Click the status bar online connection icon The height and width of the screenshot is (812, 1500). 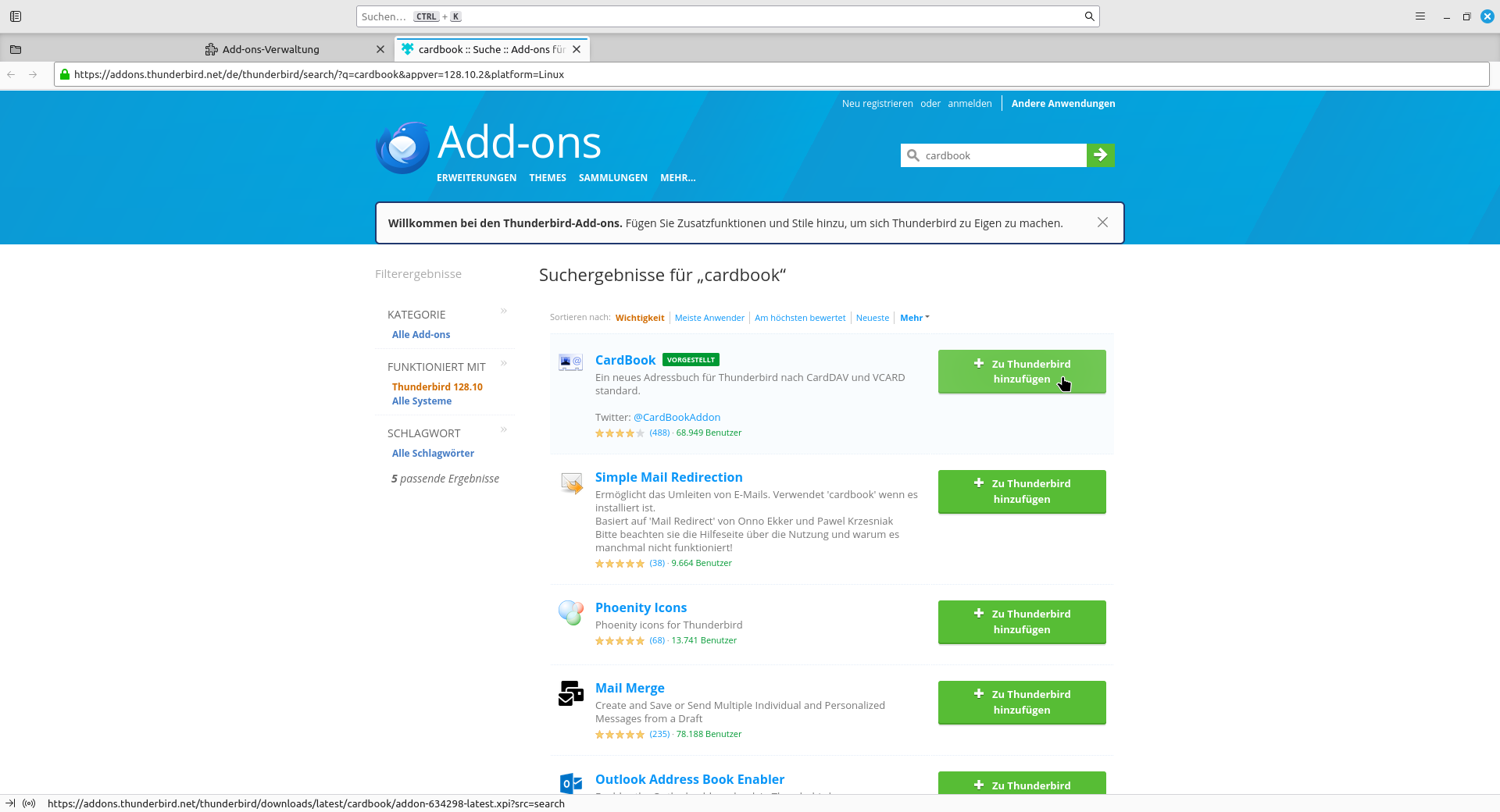[29, 803]
